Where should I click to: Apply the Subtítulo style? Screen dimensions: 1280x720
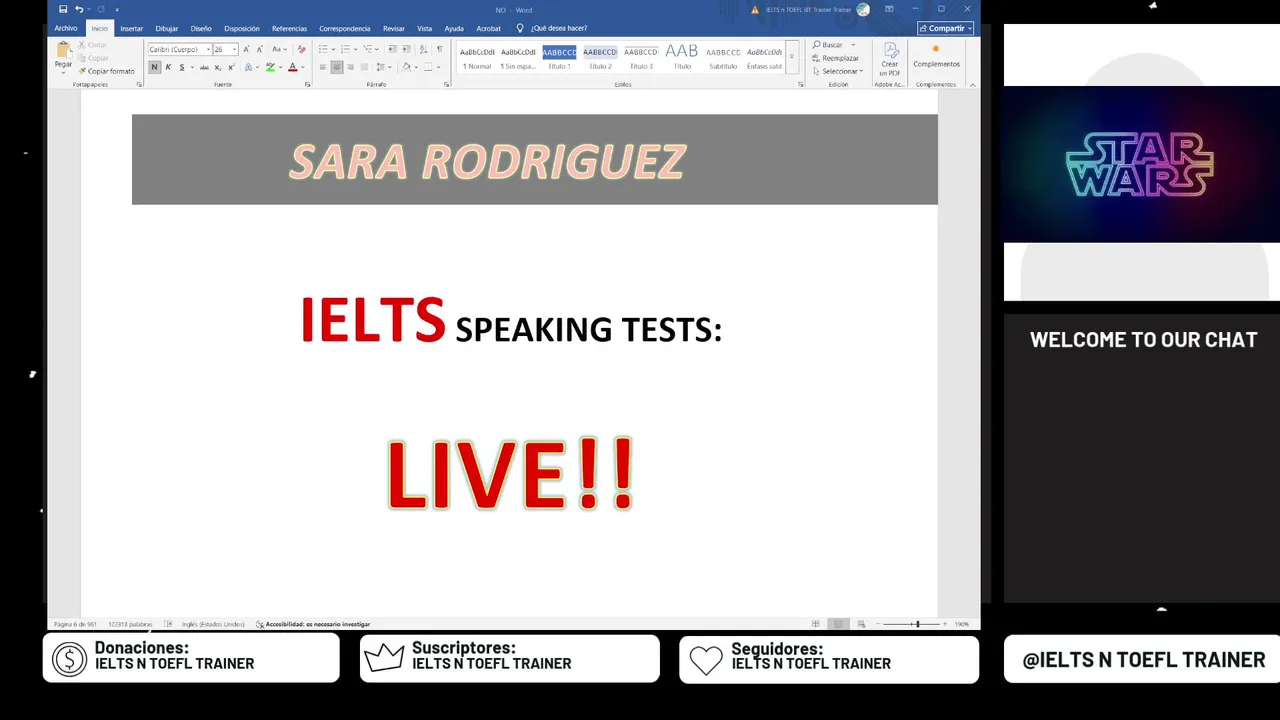click(x=723, y=58)
